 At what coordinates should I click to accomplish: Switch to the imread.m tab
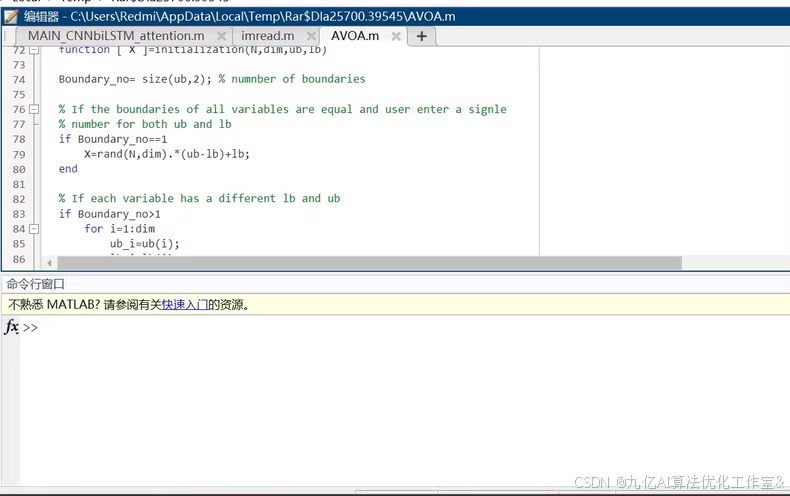pyautogui.click(x=268, y=36)
